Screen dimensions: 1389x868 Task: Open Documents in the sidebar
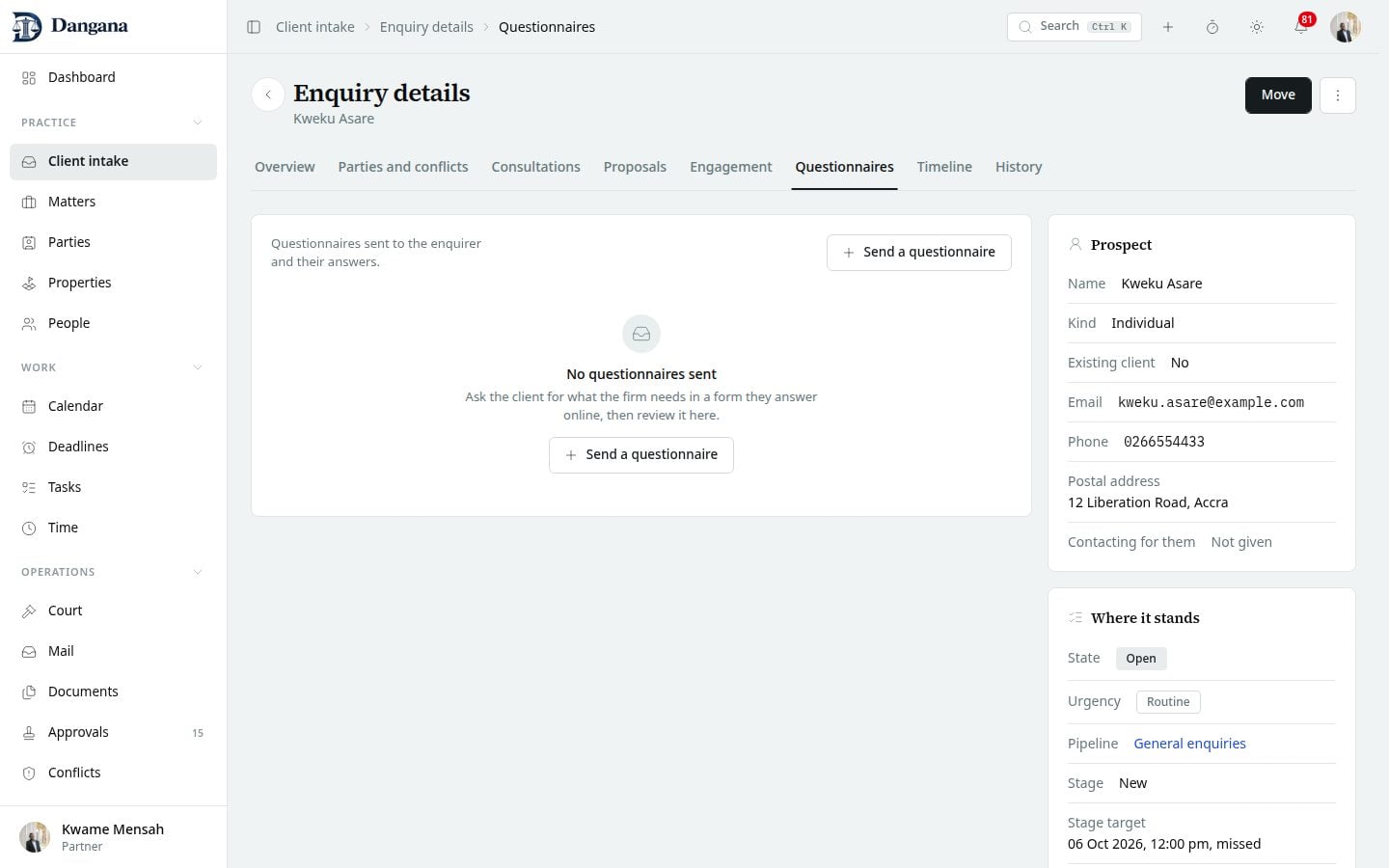pyautogui.click(x=113, y=692)
